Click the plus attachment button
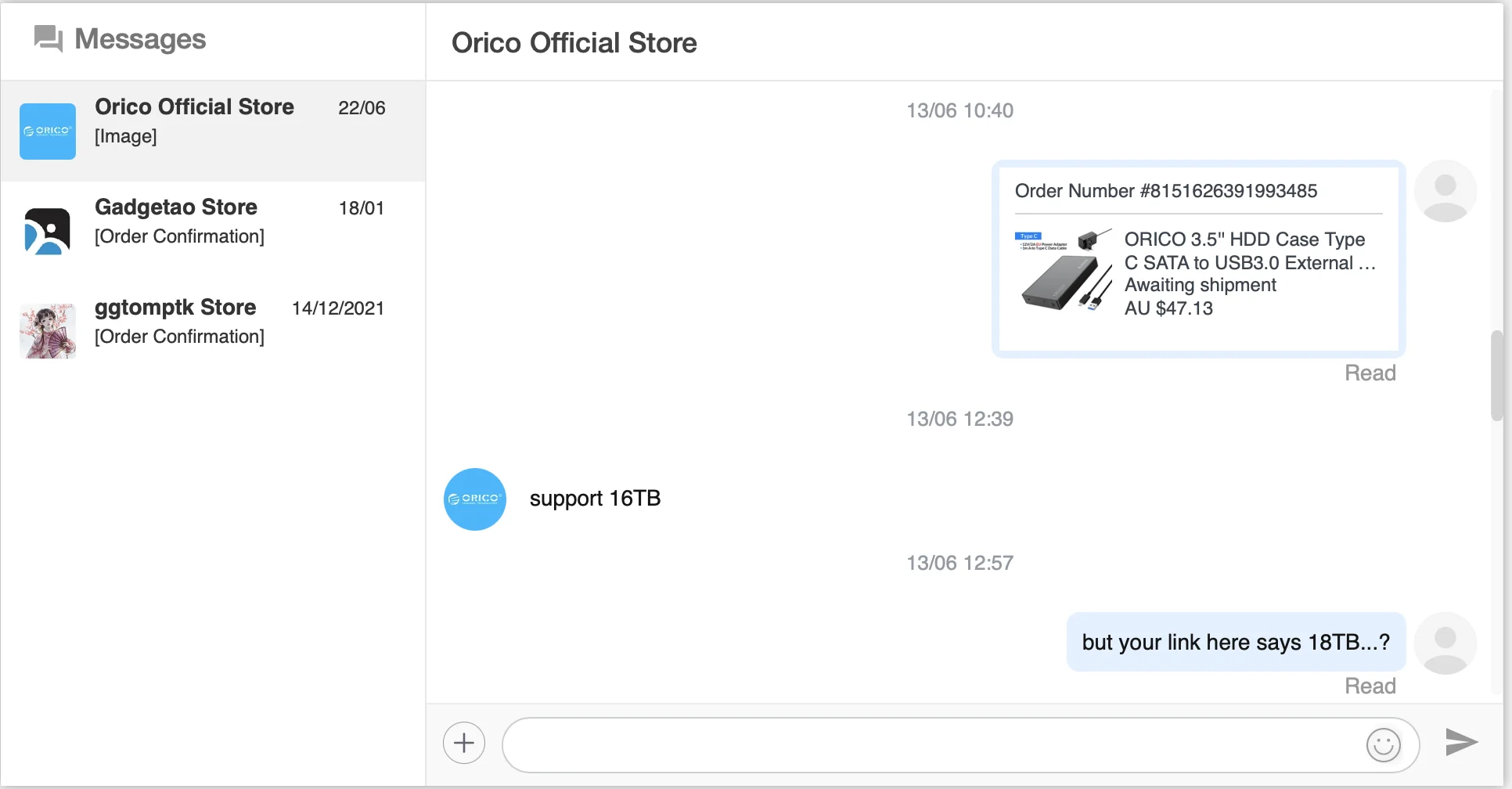The width and height of the screenshot is (1512, 789). [464, 743]
